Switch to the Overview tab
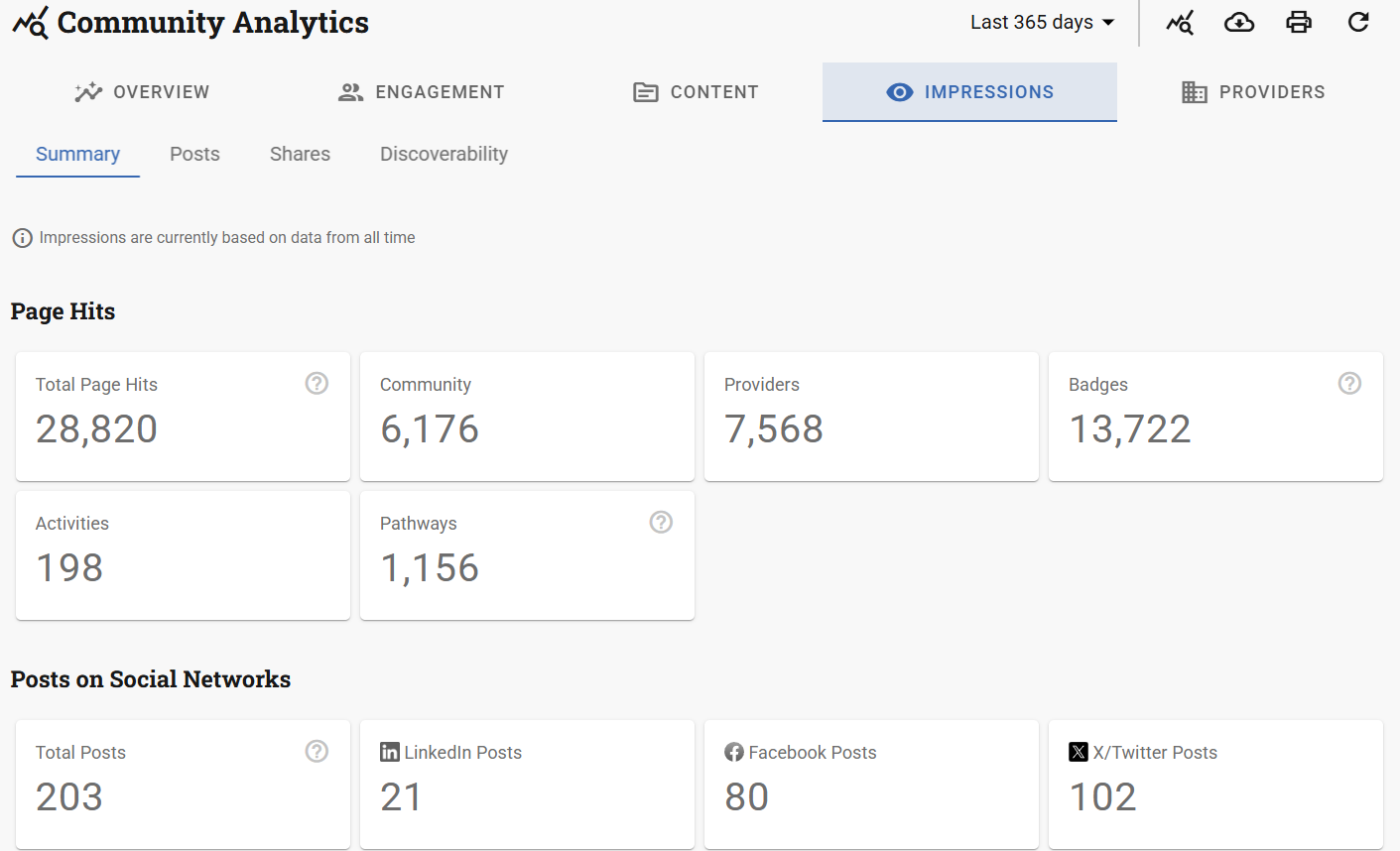The width and height of the screenshot is (1400, 851). click(x=143, y=92)
